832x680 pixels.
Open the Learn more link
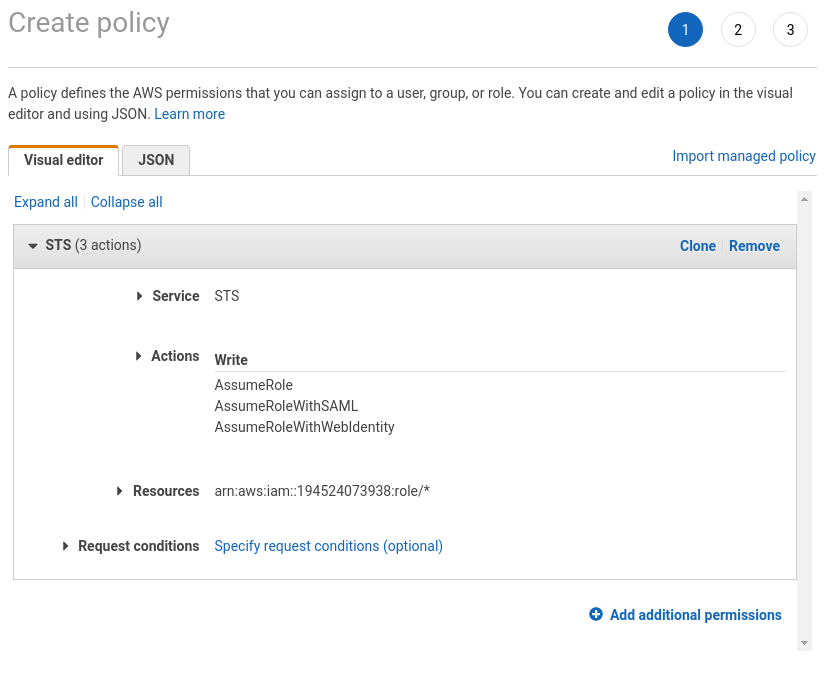coord(189,114)
